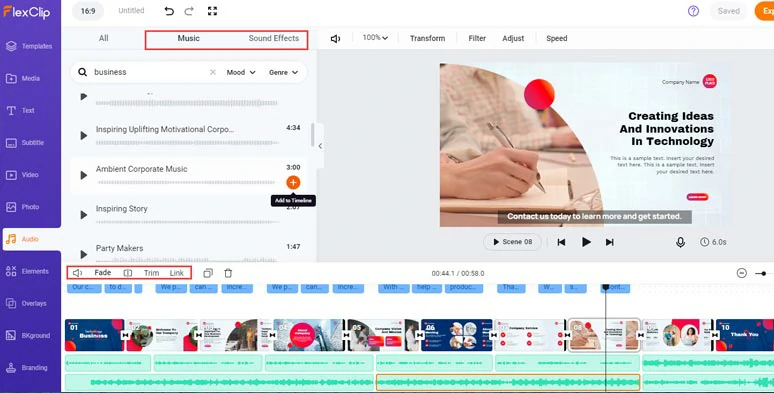Click the split clip icon

[128, 273]
